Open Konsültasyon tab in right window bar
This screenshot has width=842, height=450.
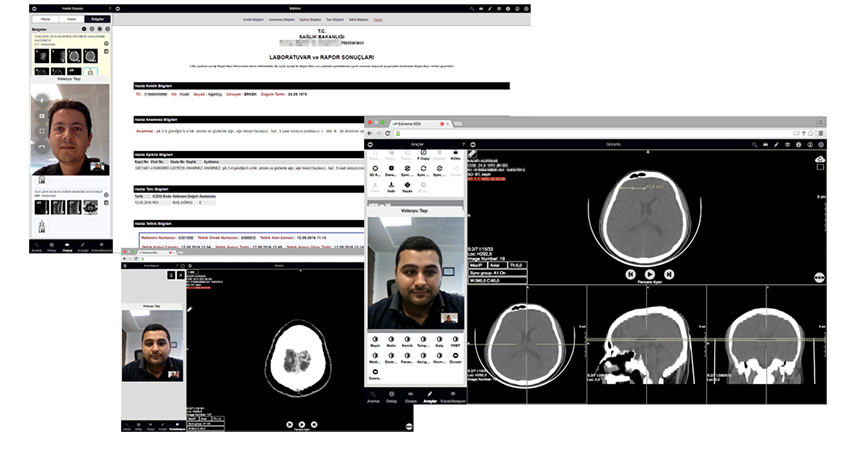(x=453, y=397)
